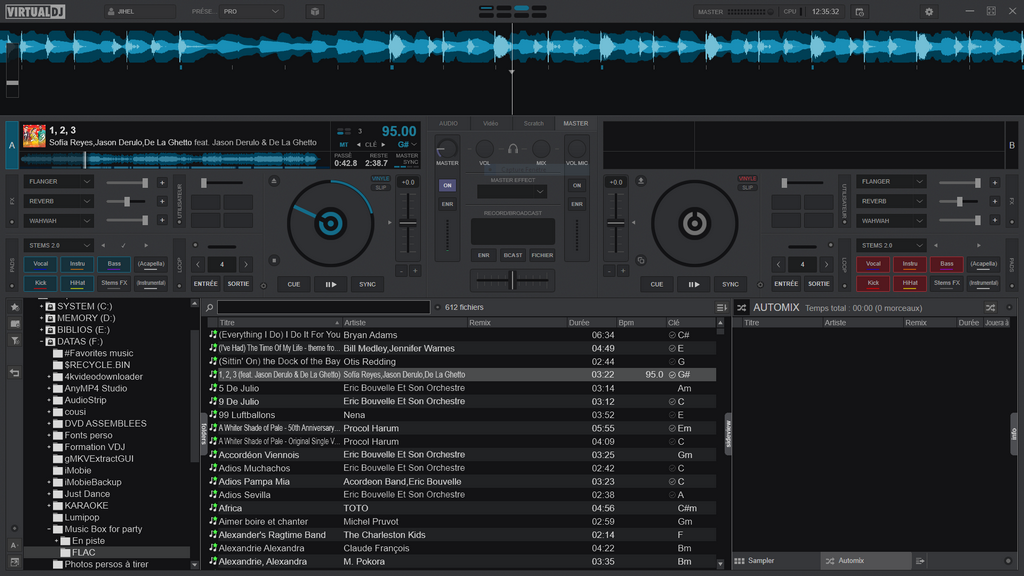Toggle master tempo MT on deck A
The image size is (1024, 576).
pyautogui.click(x=344, y=145)
